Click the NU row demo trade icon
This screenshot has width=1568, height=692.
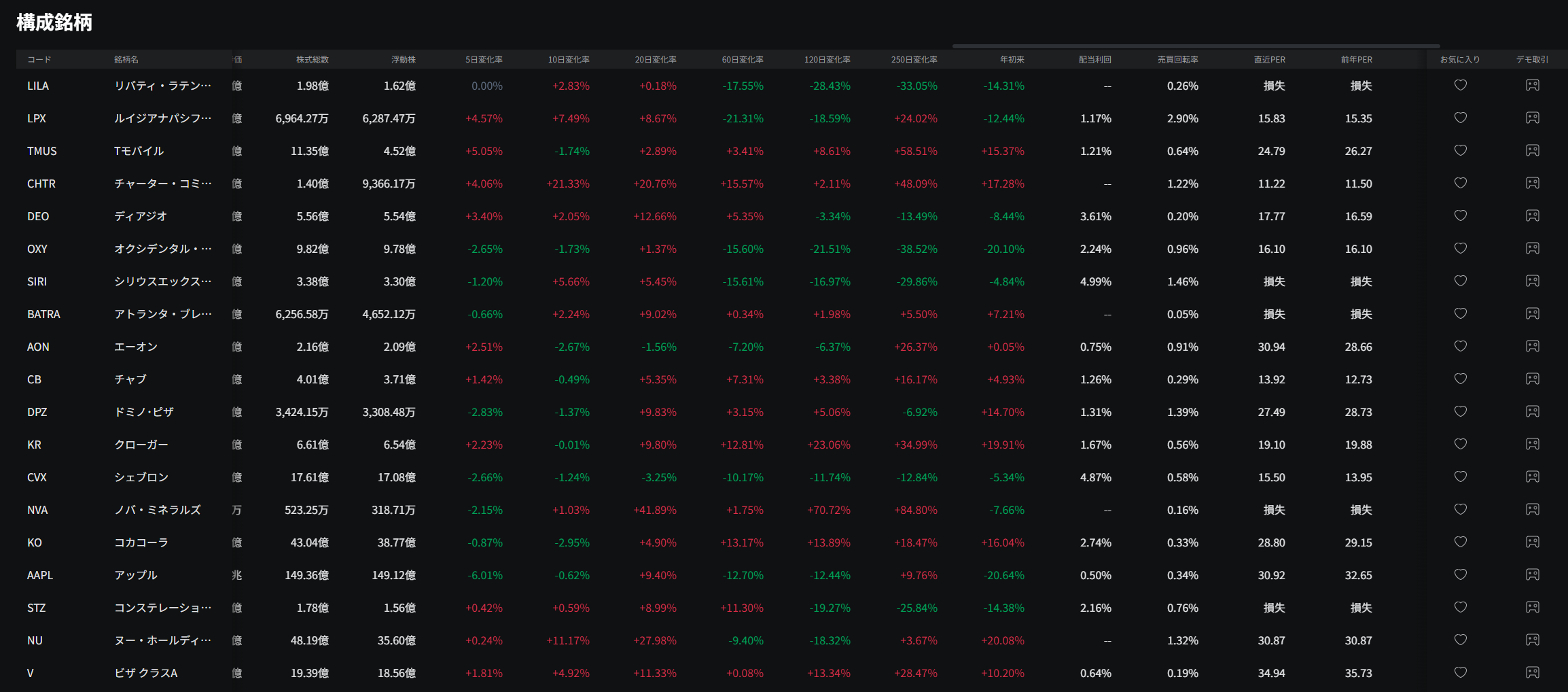click(1533, 640)
